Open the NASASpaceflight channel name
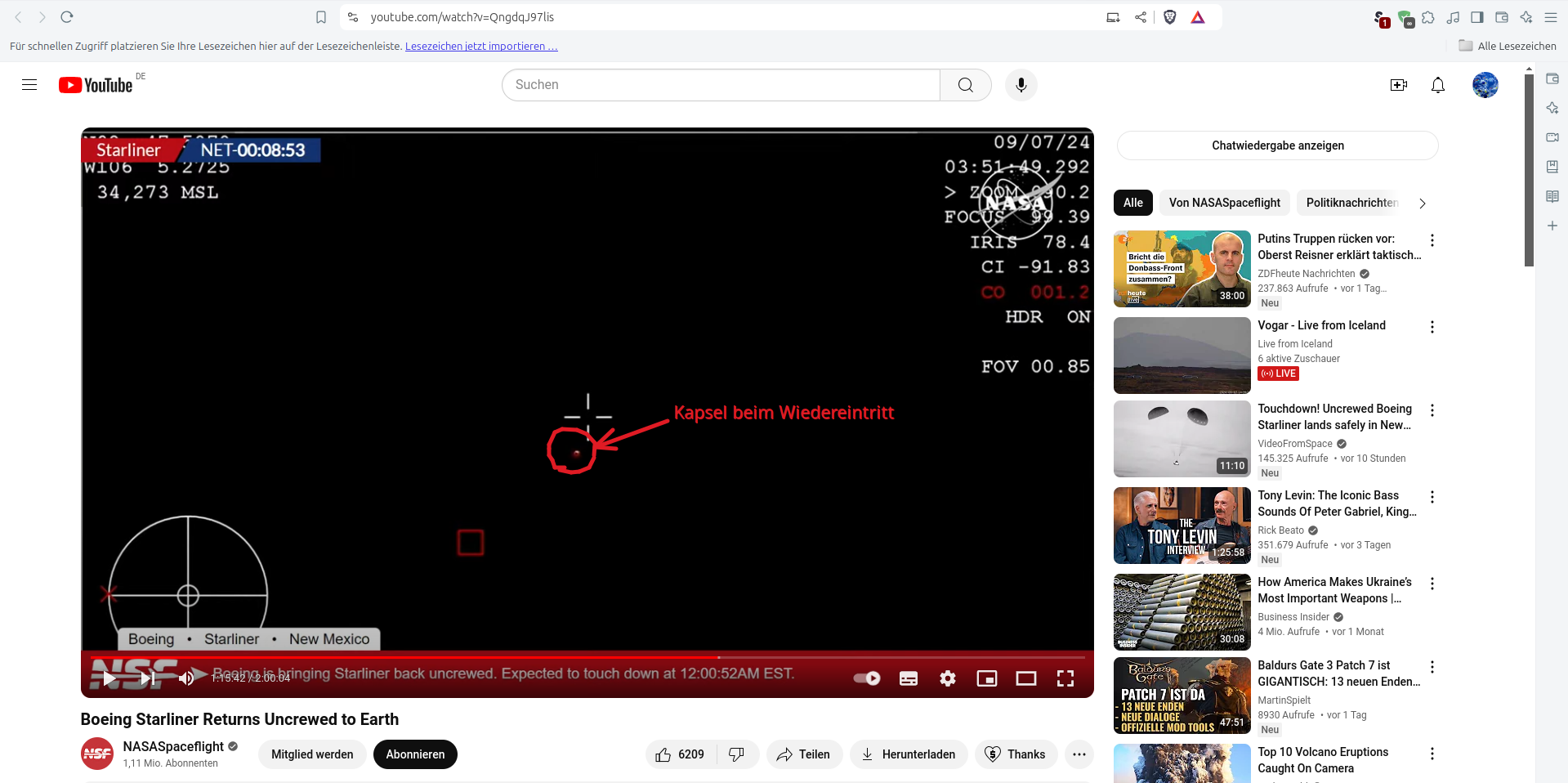The height and width of the screenshot is (783, 1568). point(173,746)
